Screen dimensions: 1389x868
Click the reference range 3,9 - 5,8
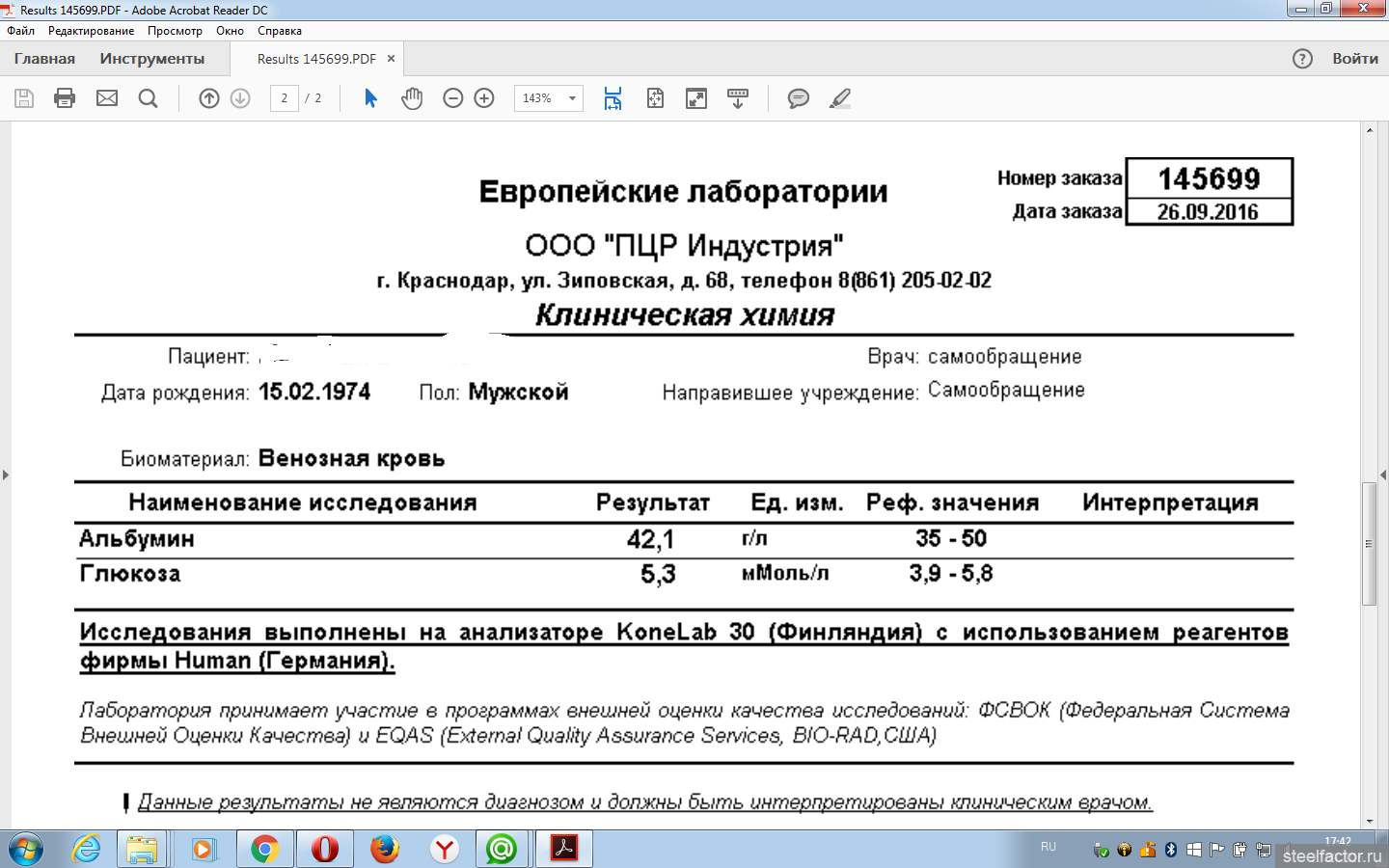(x=951, y=574)
